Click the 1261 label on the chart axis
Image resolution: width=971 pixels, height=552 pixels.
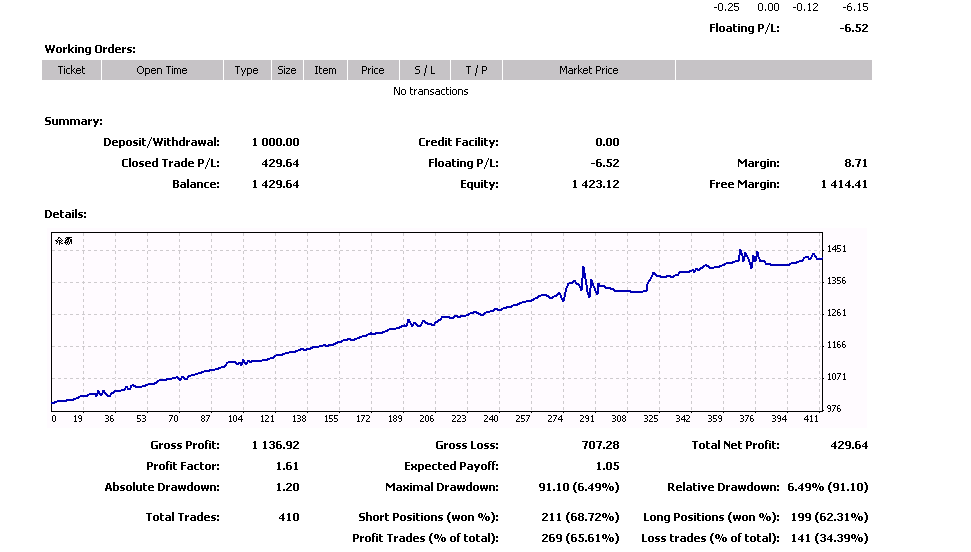click(x=837, y=313)
